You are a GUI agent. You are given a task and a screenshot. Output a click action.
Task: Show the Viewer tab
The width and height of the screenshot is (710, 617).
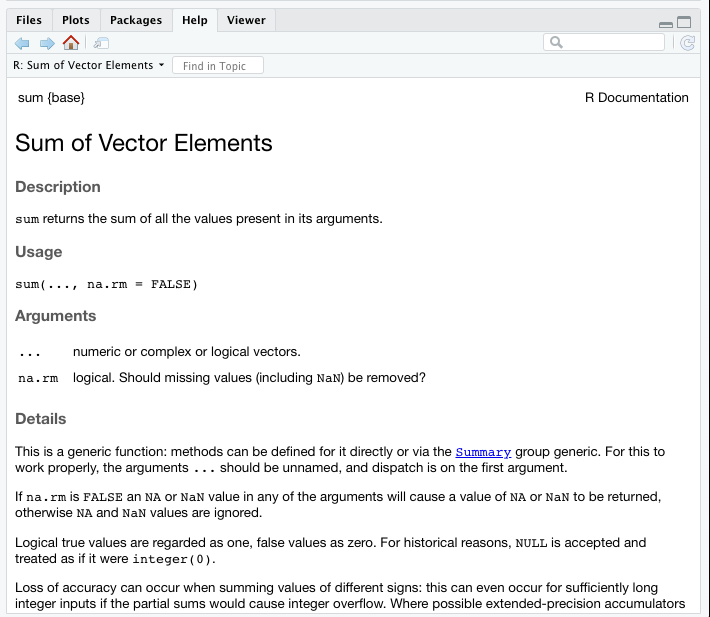coord(246,20)
